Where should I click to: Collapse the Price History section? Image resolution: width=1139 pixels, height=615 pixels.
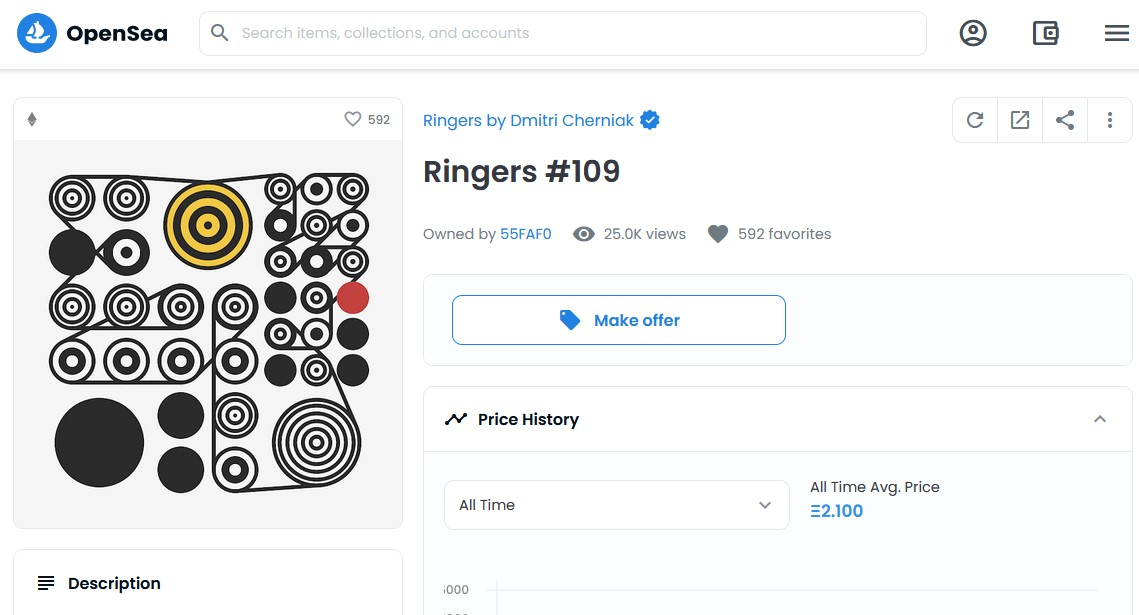(x=1100, y=419)
